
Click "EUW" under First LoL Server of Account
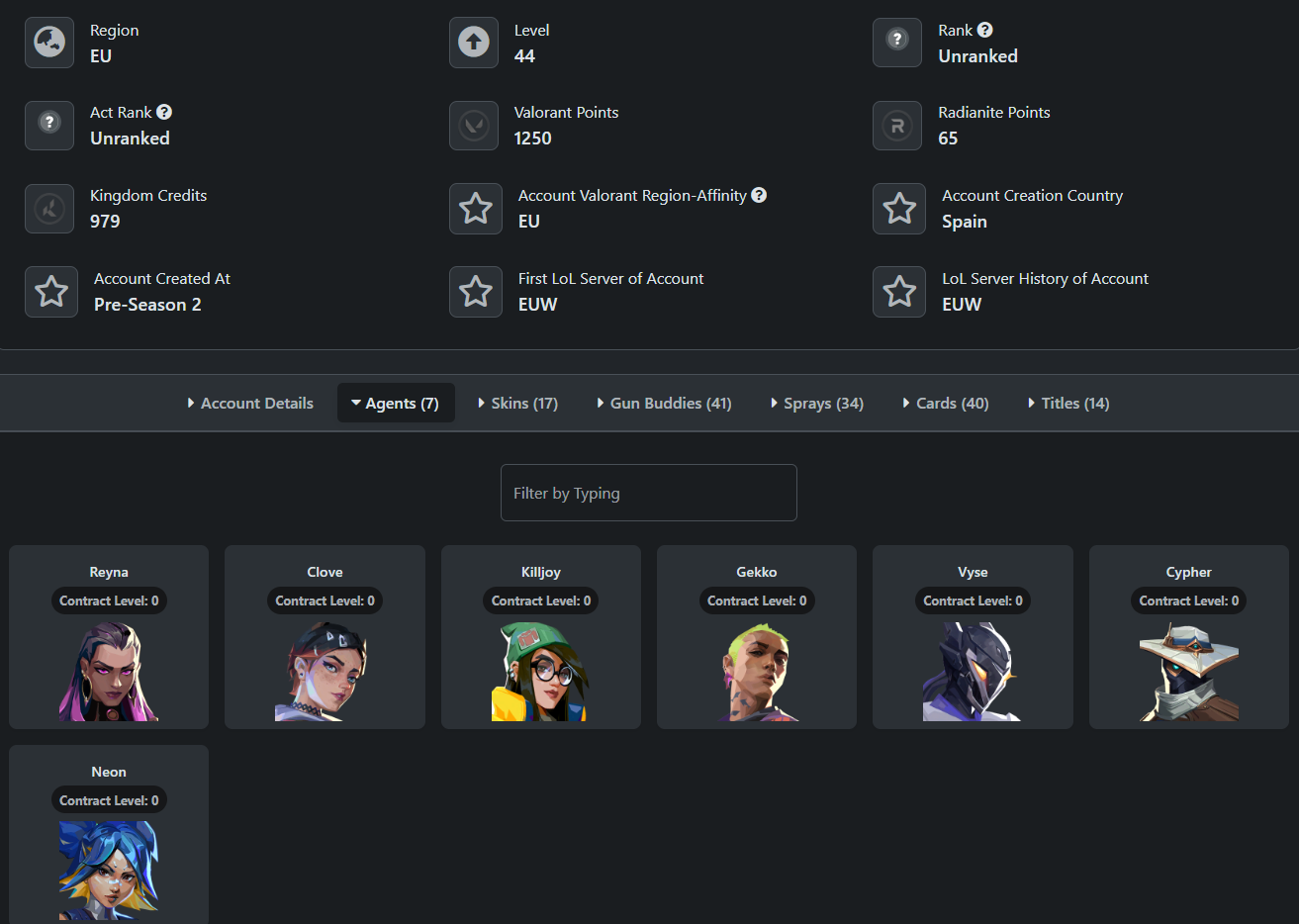point(538,305)
